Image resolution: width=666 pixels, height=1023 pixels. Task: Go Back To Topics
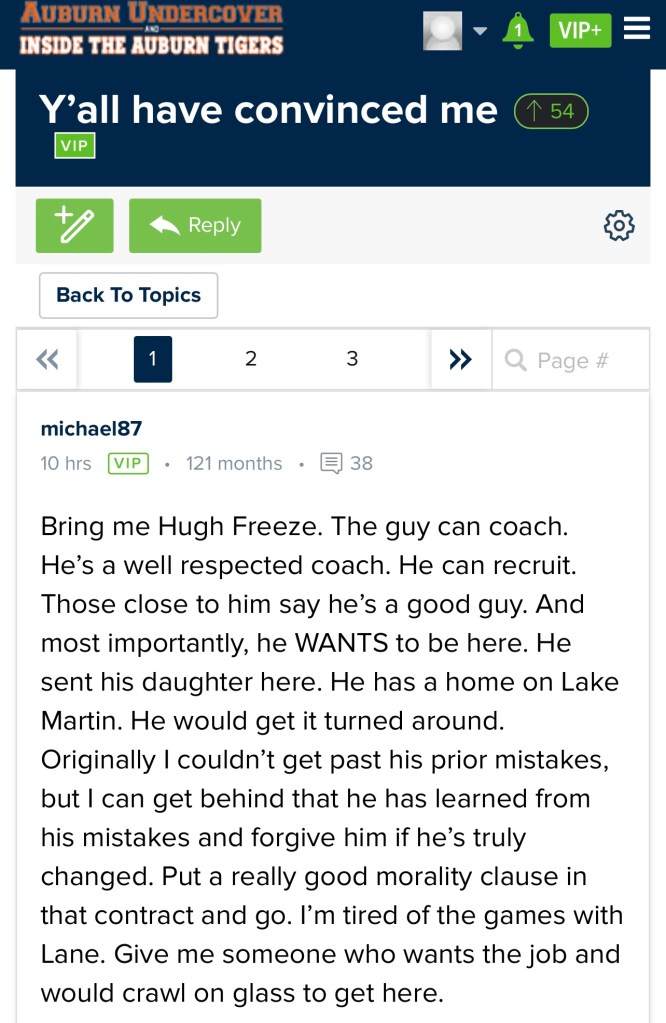129,295
